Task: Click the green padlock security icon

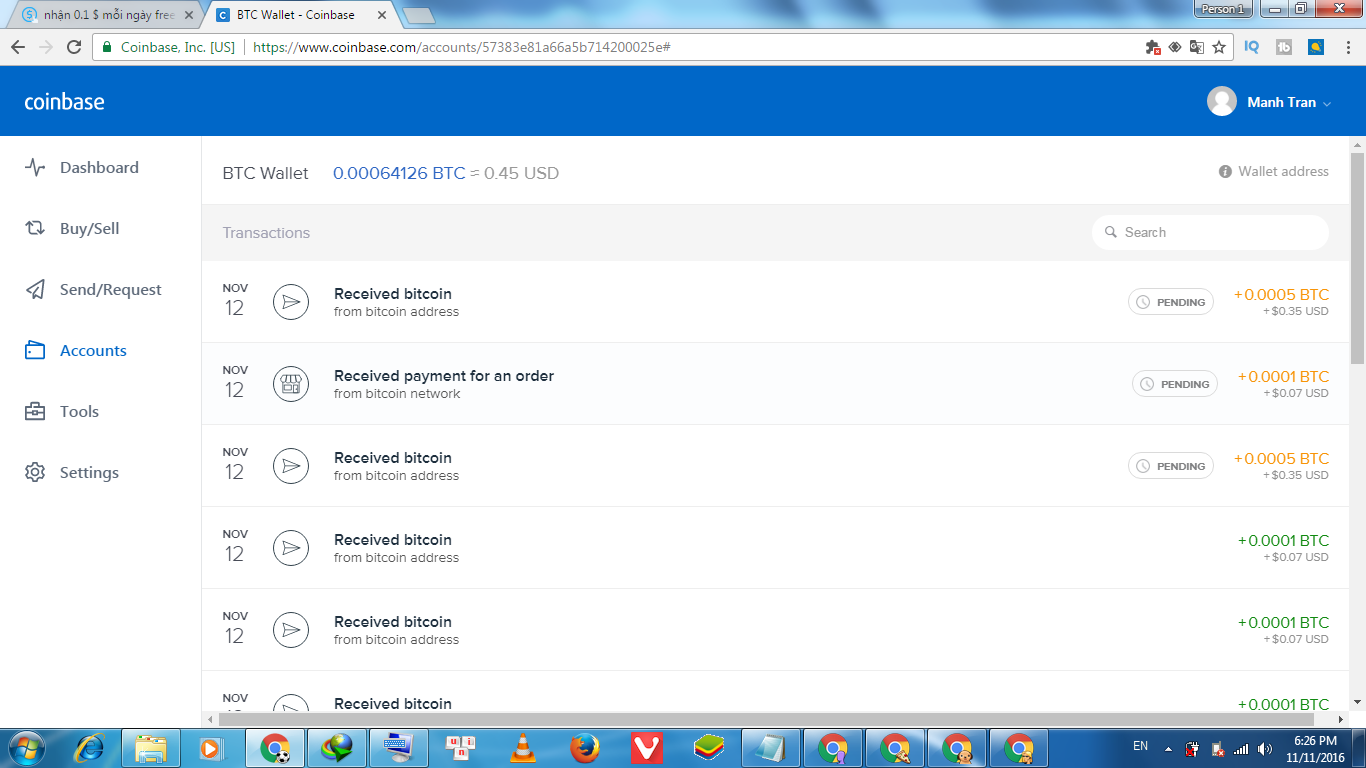Action: [107, 47]
